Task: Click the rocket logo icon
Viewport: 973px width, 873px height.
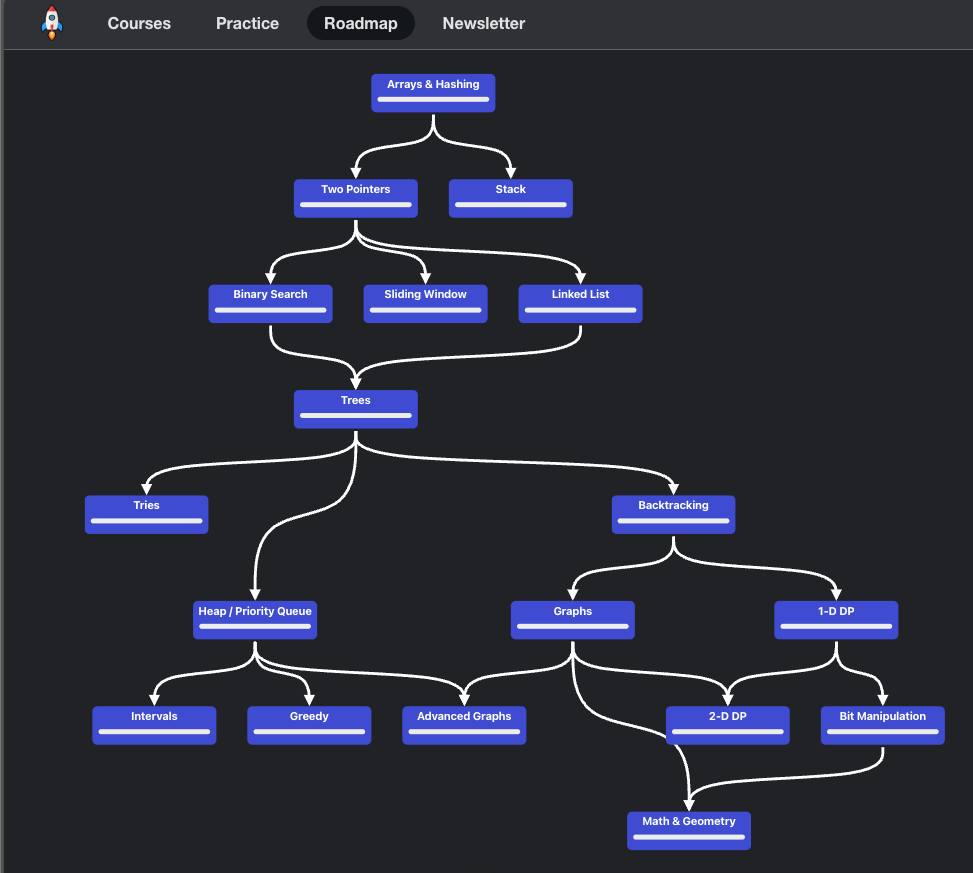Action: (52, 23)
